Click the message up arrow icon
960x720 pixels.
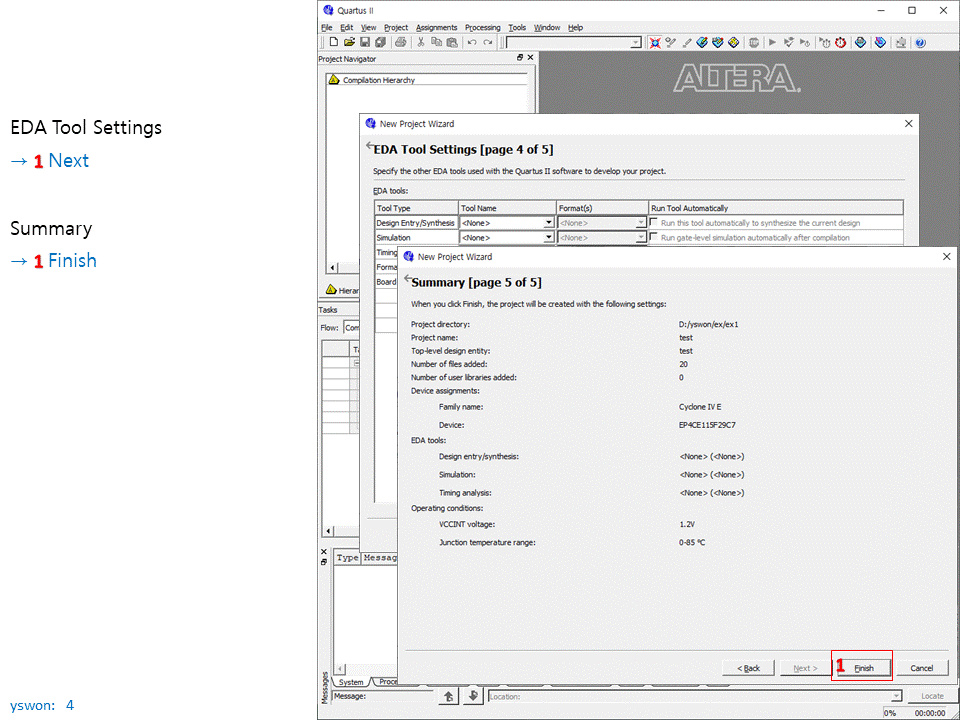(x=448, y=696)
